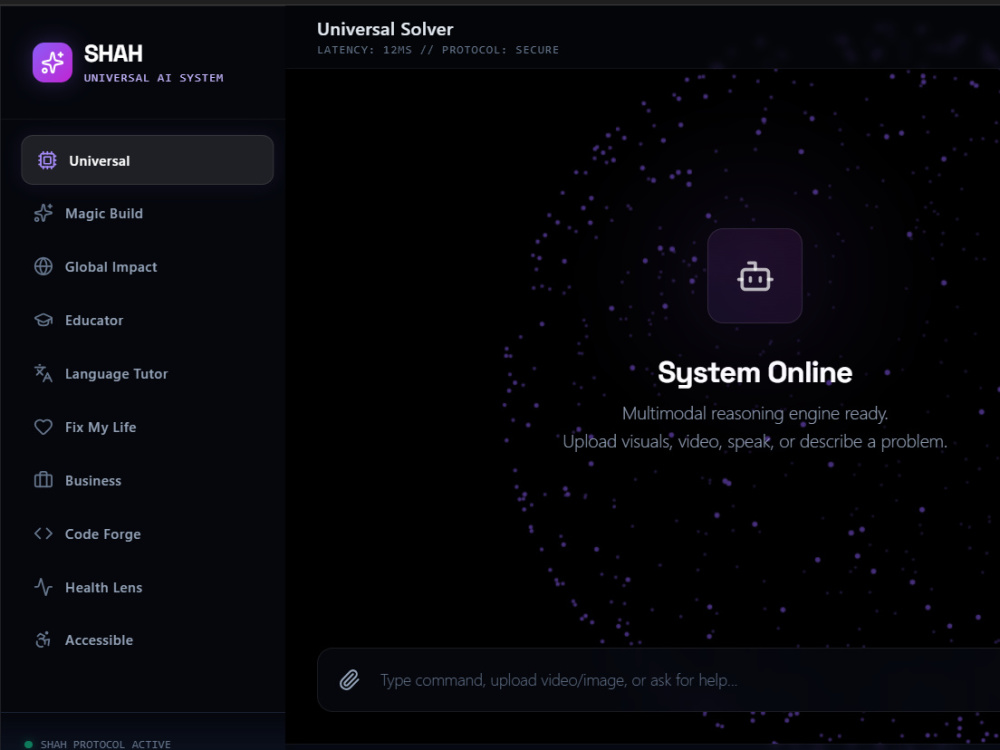Click the Language Tutor translate icon
1000x750 pixels.
[43, 373]
